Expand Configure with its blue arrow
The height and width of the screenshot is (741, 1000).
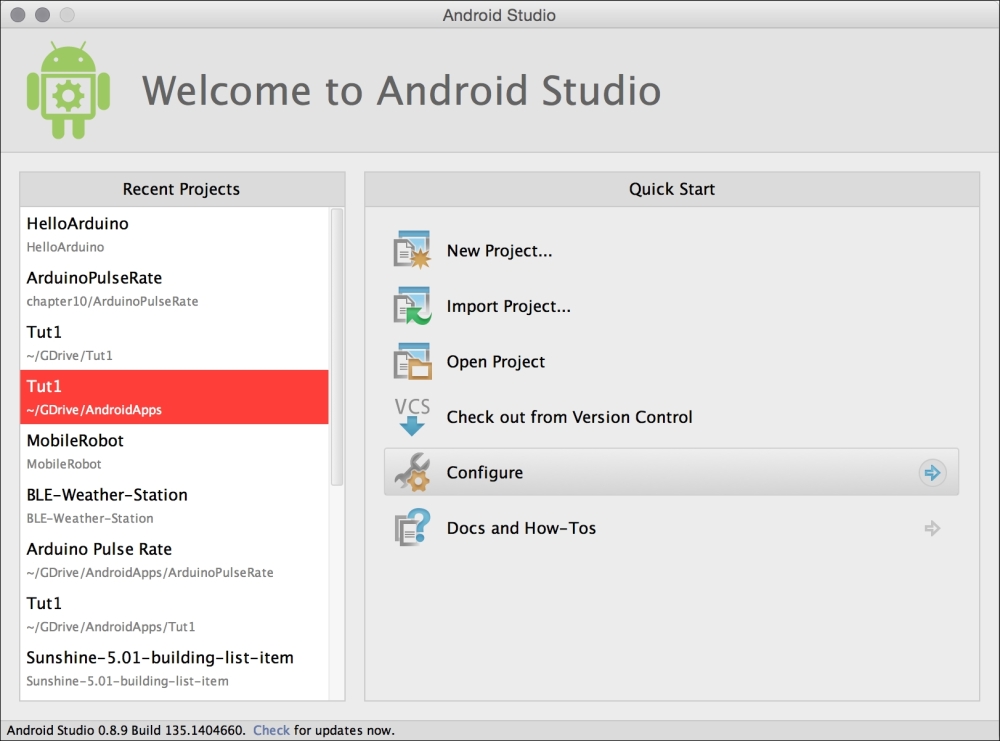tap(932, 473)
